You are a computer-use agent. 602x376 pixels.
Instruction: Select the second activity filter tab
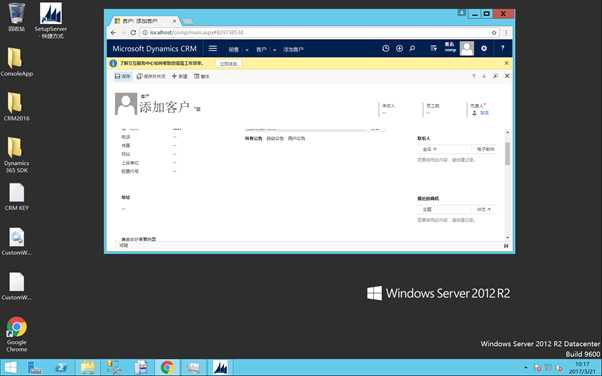click(x=275, y=138)
